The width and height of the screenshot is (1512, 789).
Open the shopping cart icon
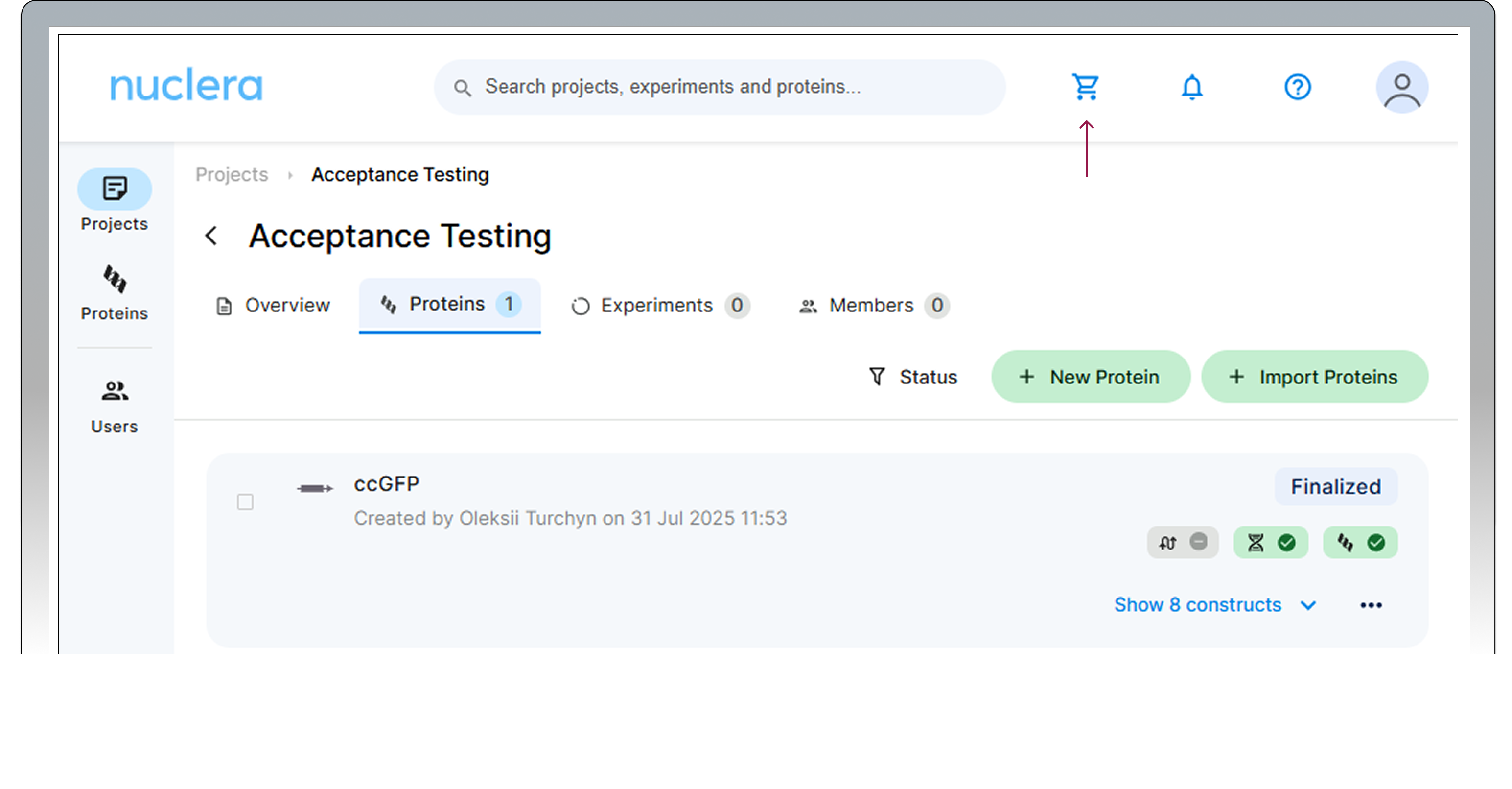[x=1085, y=87]
